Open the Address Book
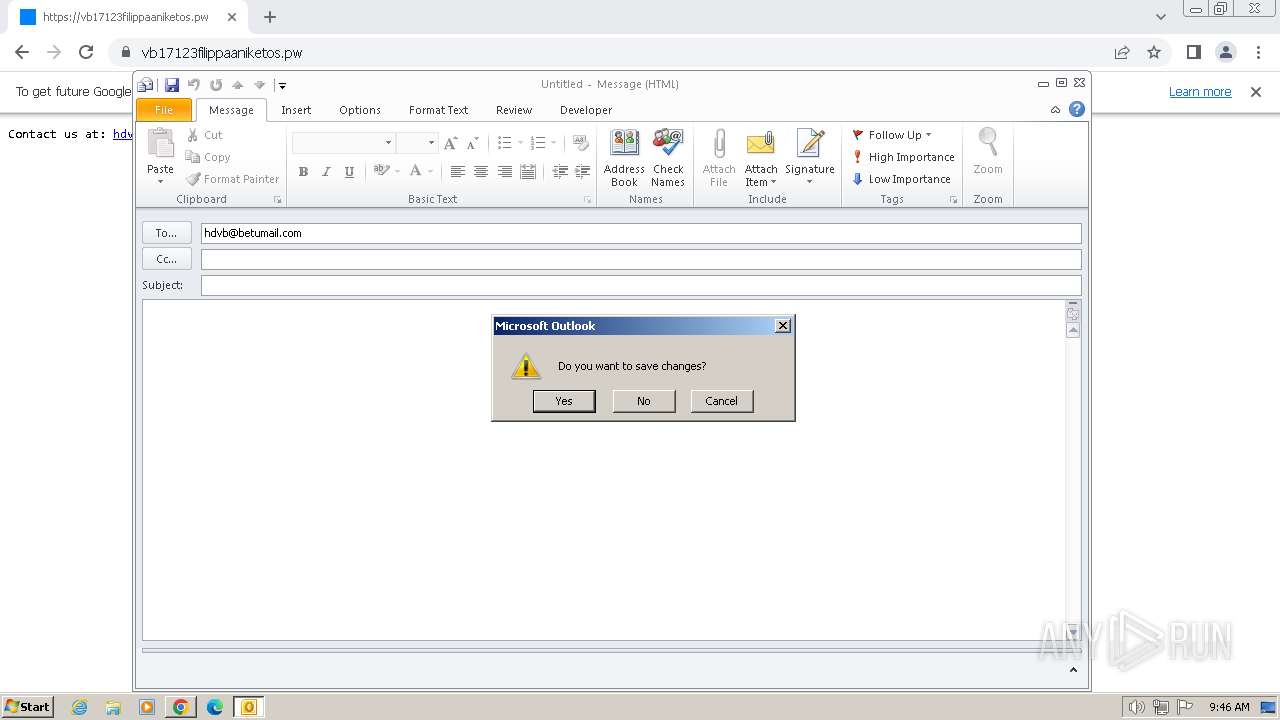The width and height of the screenshot is (1280, 720). point(624,158)
